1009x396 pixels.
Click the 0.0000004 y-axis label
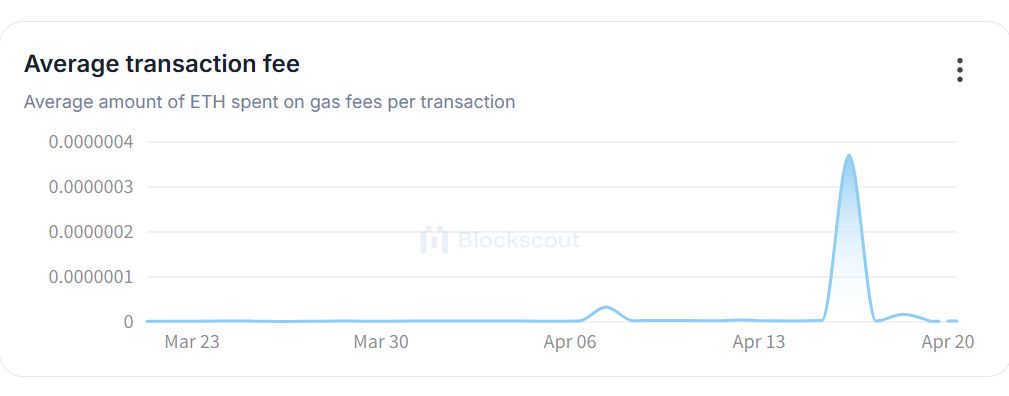[91, 142]
